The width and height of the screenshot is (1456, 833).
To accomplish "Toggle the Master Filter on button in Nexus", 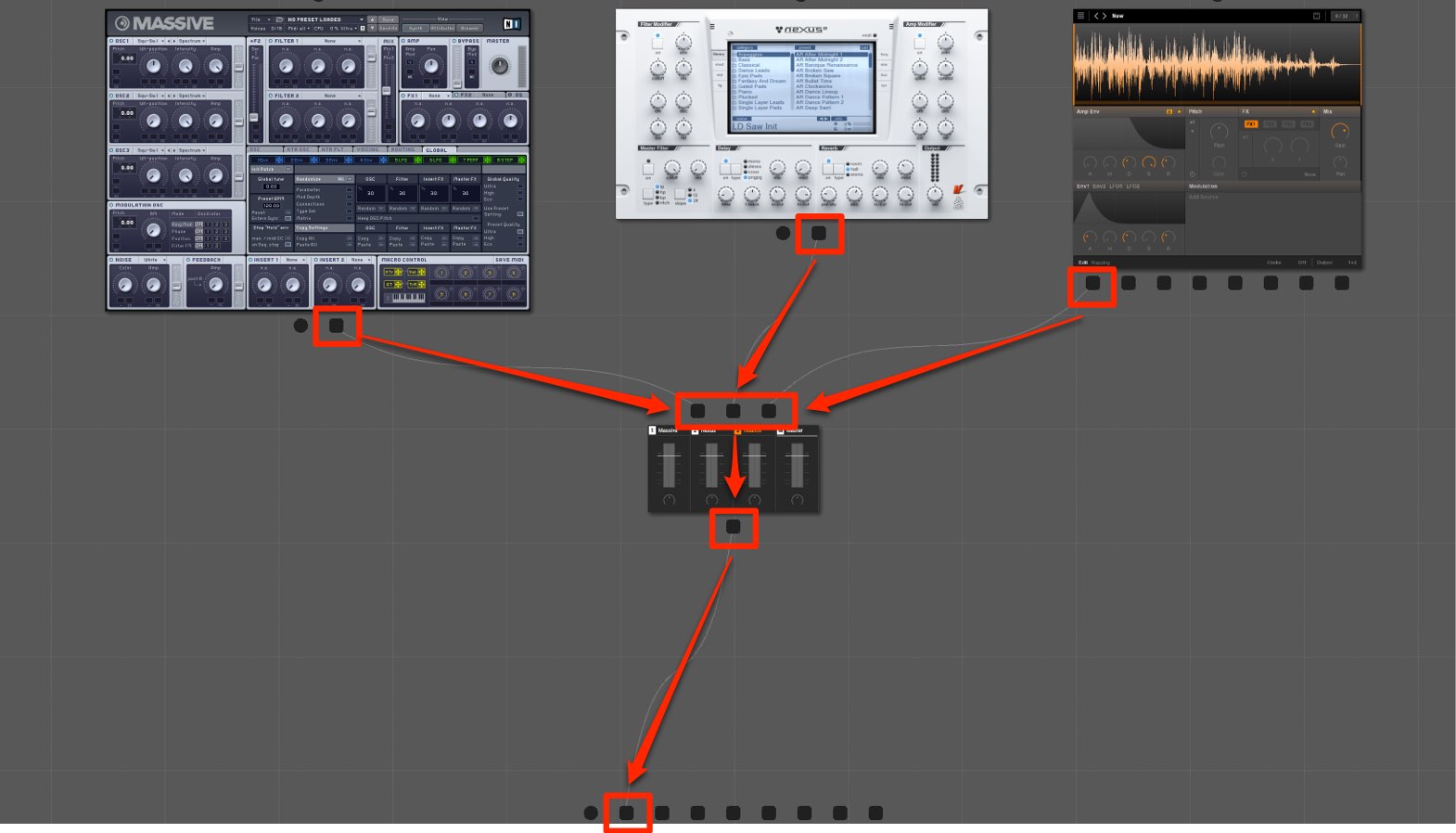I will 648,169.
